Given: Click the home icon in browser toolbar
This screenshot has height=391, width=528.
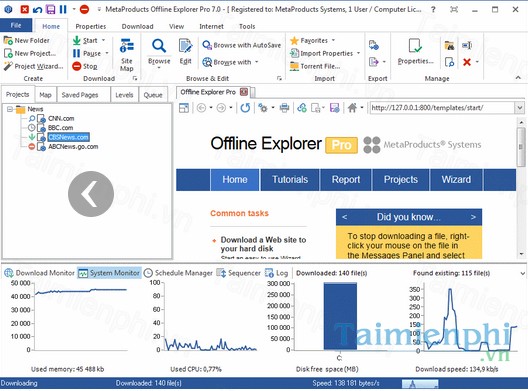Looking at the screenshot, I should coord(352,108).
